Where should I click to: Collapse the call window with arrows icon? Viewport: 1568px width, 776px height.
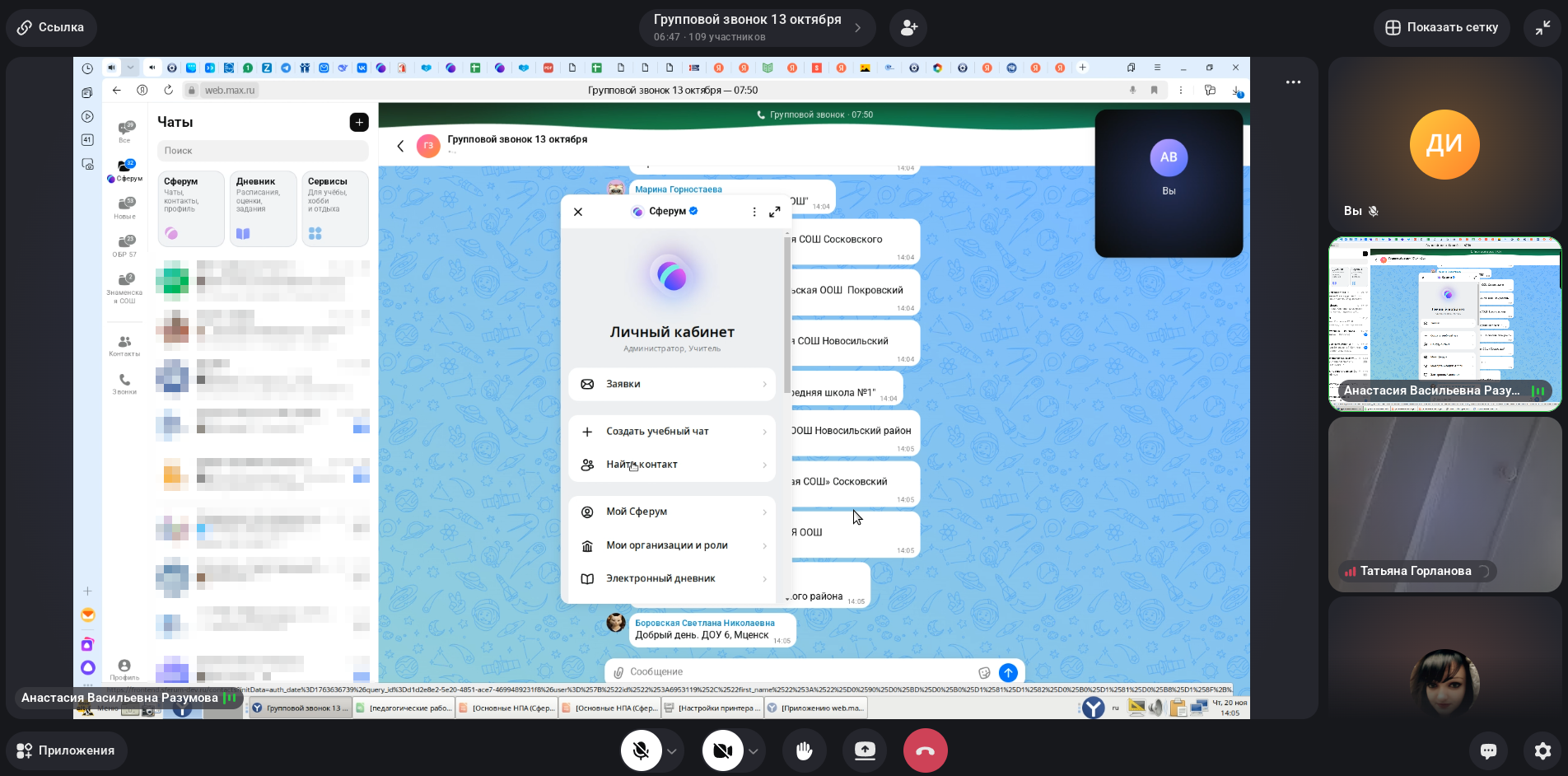[x=1542, y=27]
